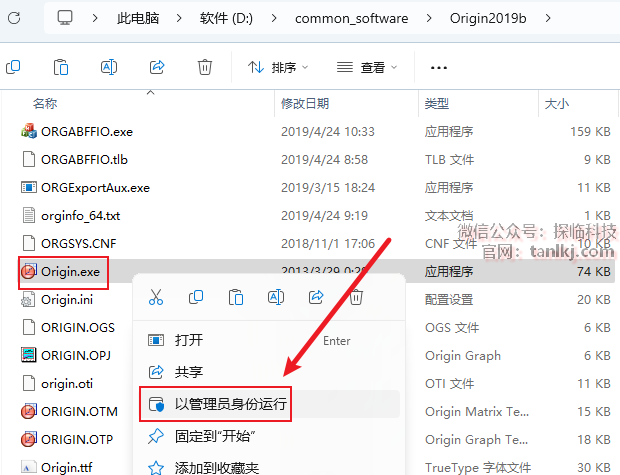Go to common_software breadcrumb
The image size is (620, 475).
pos(352,19)
